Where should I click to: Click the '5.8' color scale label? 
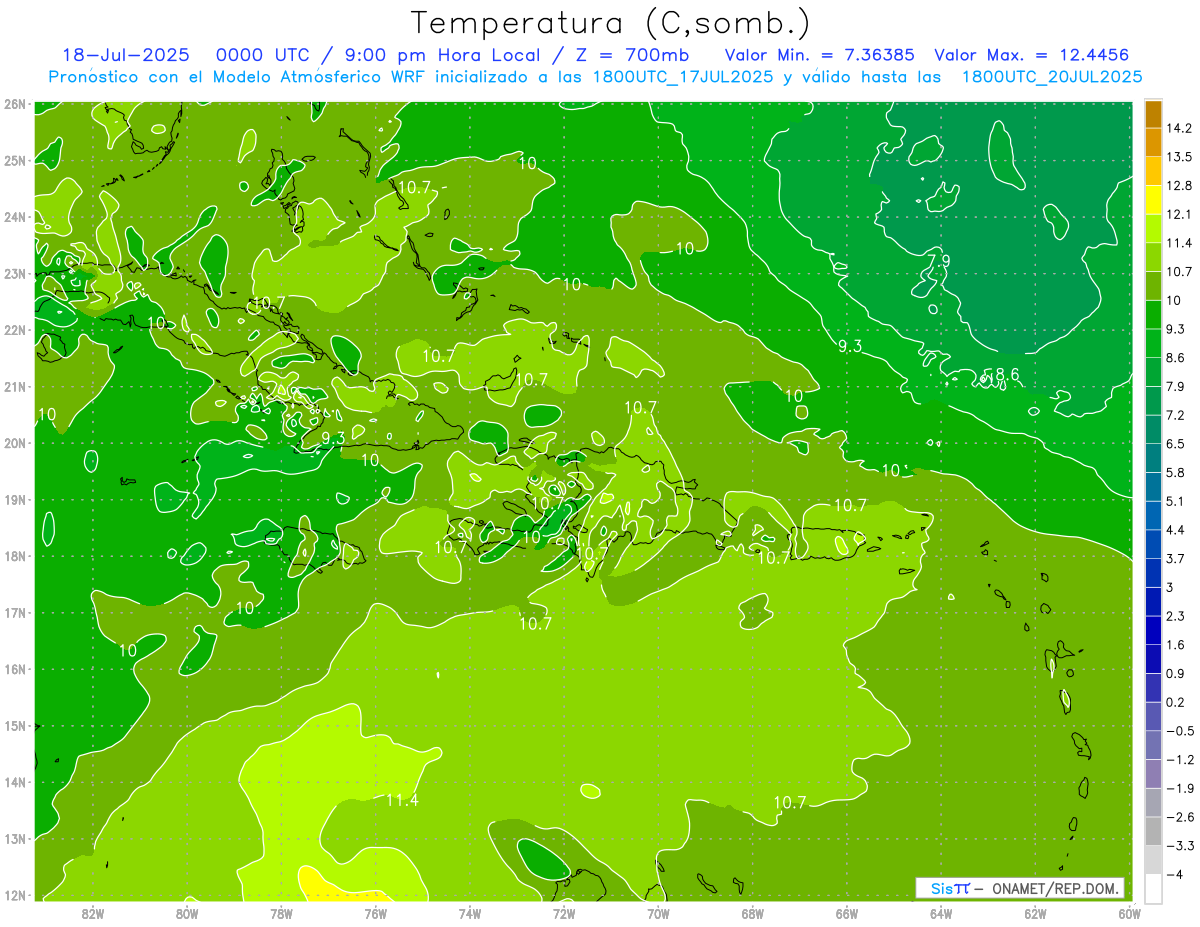tap(1176, 472)
